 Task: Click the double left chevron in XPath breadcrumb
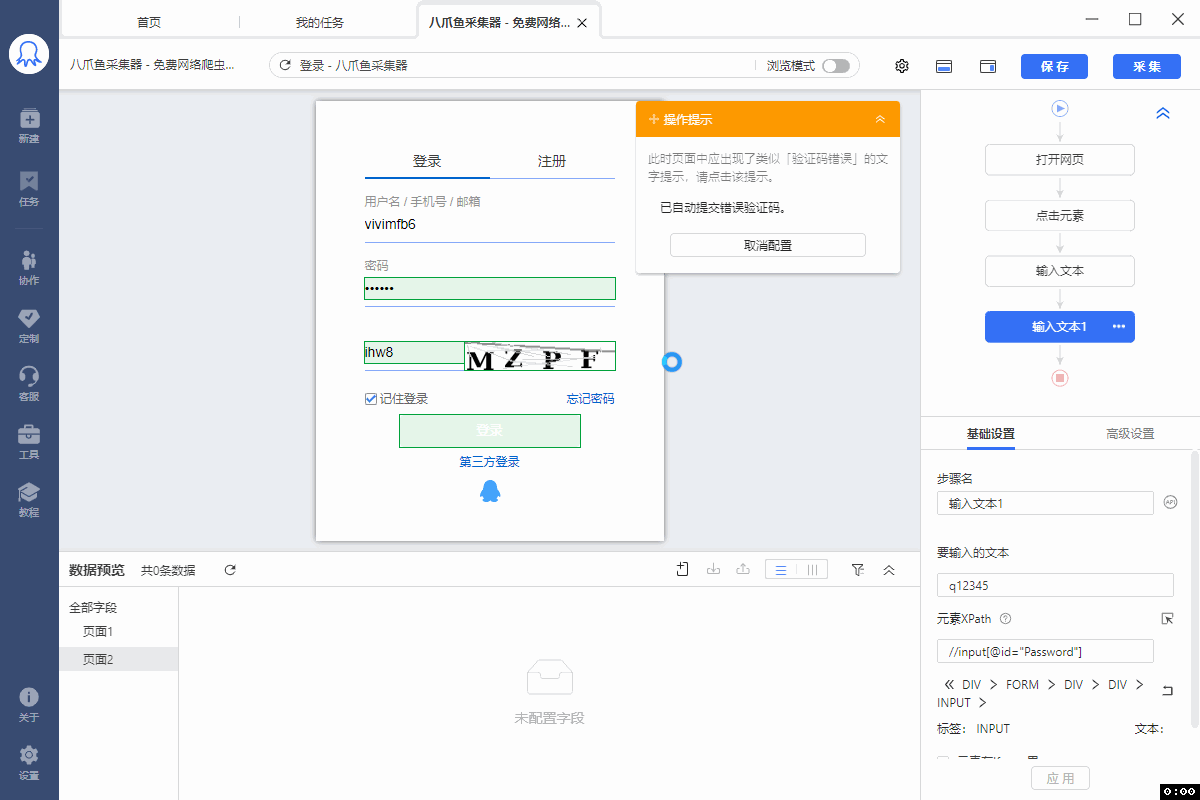[949, 685]
